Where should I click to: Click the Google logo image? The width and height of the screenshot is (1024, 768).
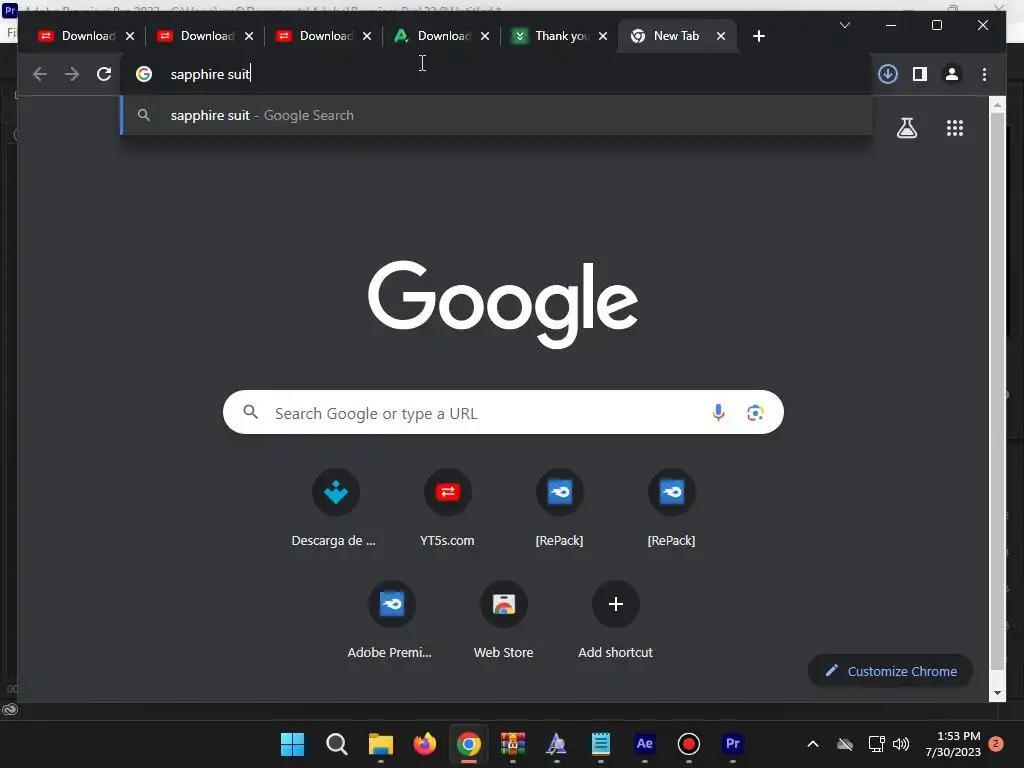tap(503, 304)
